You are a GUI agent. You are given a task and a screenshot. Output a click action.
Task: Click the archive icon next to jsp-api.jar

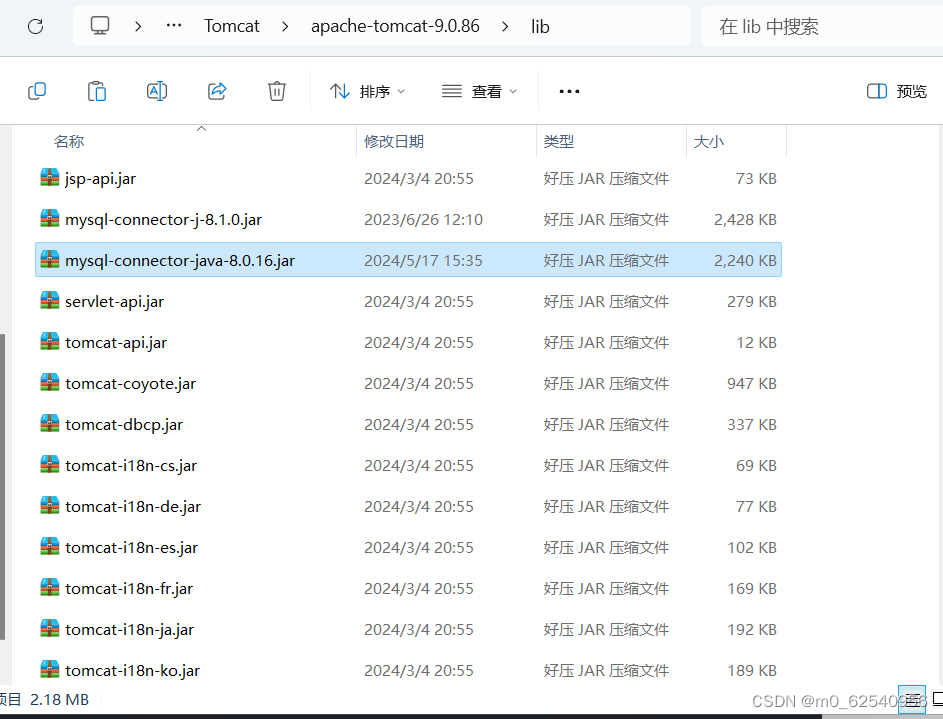pyautogui.click(x=49, y=178)
